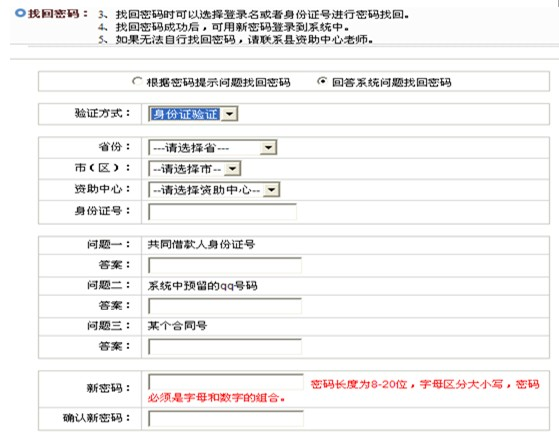Screen dimensions: 560x444
Task: Click the 共同借款人身份证号 question text
Action: tap(201, 245)
